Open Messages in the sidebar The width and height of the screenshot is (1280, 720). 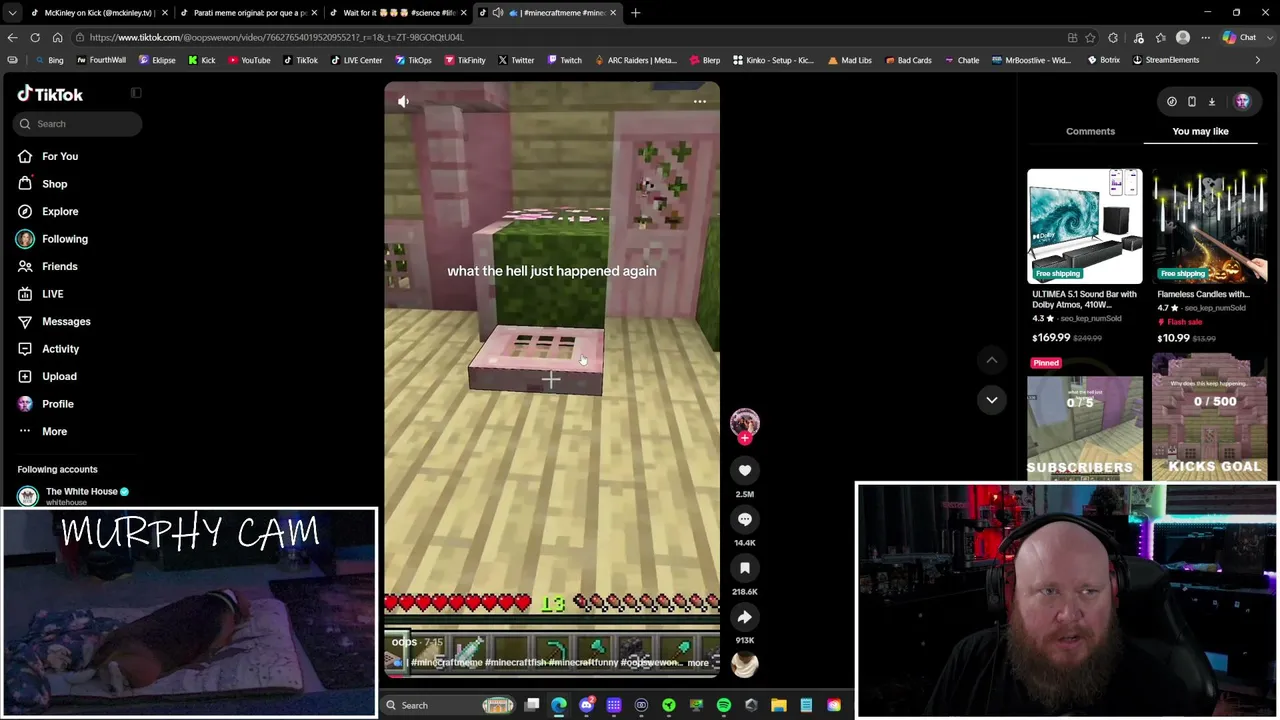pyautogui.click(x=66, y=321)
